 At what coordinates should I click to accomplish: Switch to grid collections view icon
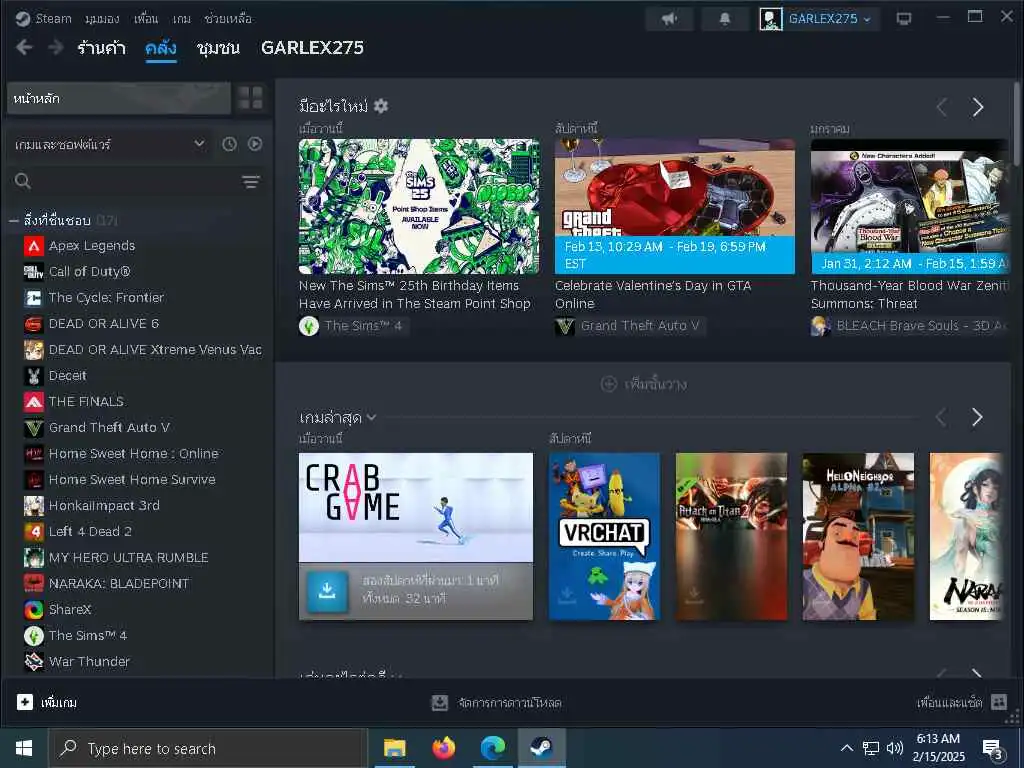click(250, 98)
